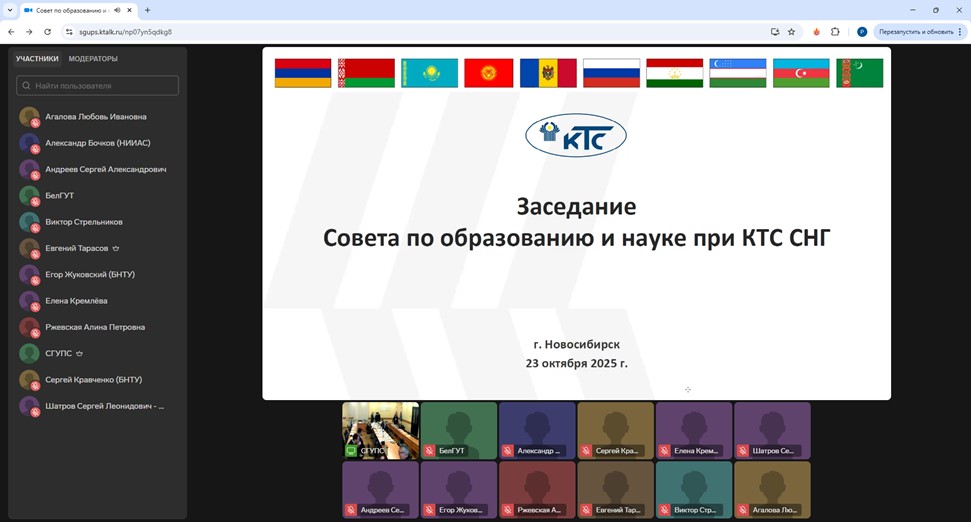Open the browser three-dot menu
Screen dimensions: 971x522
coord(962,31)
